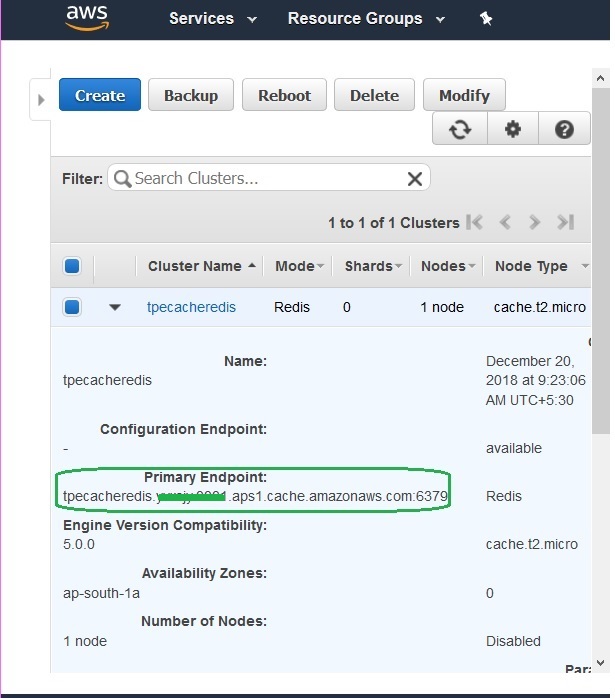
Task: Click the AWS logo home icon
Action: (90, 17)
